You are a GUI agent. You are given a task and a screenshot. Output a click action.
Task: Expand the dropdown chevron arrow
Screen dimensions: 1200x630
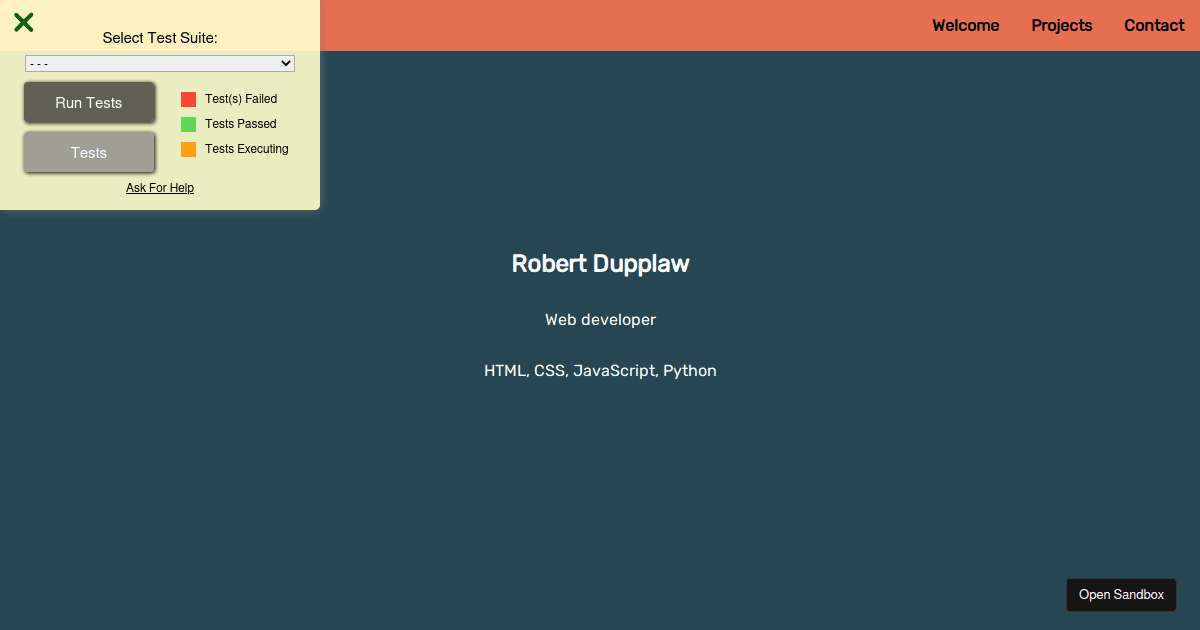point(285,63)
